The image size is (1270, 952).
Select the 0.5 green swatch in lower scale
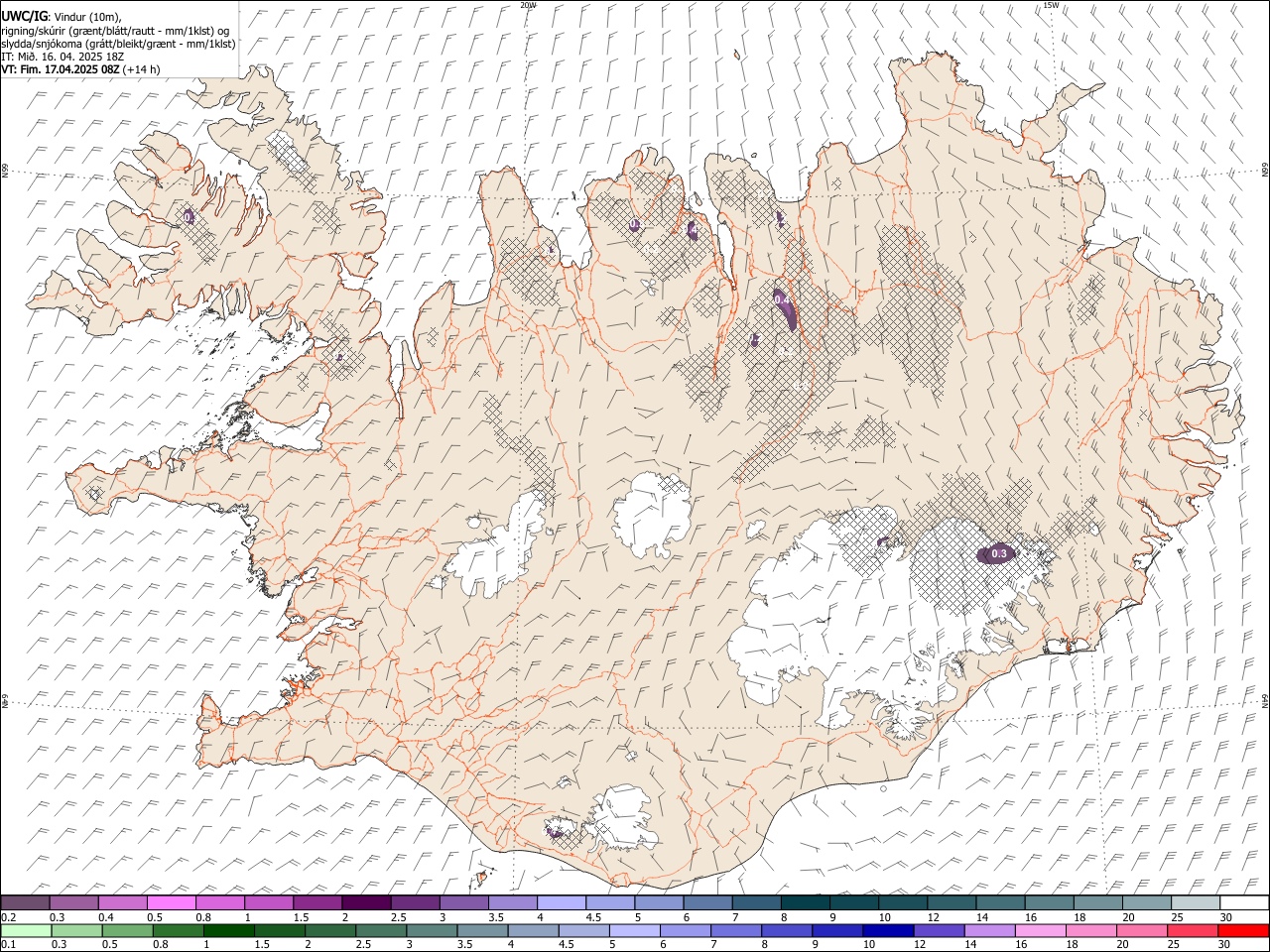pyautogui.click(x=127, y=930)
